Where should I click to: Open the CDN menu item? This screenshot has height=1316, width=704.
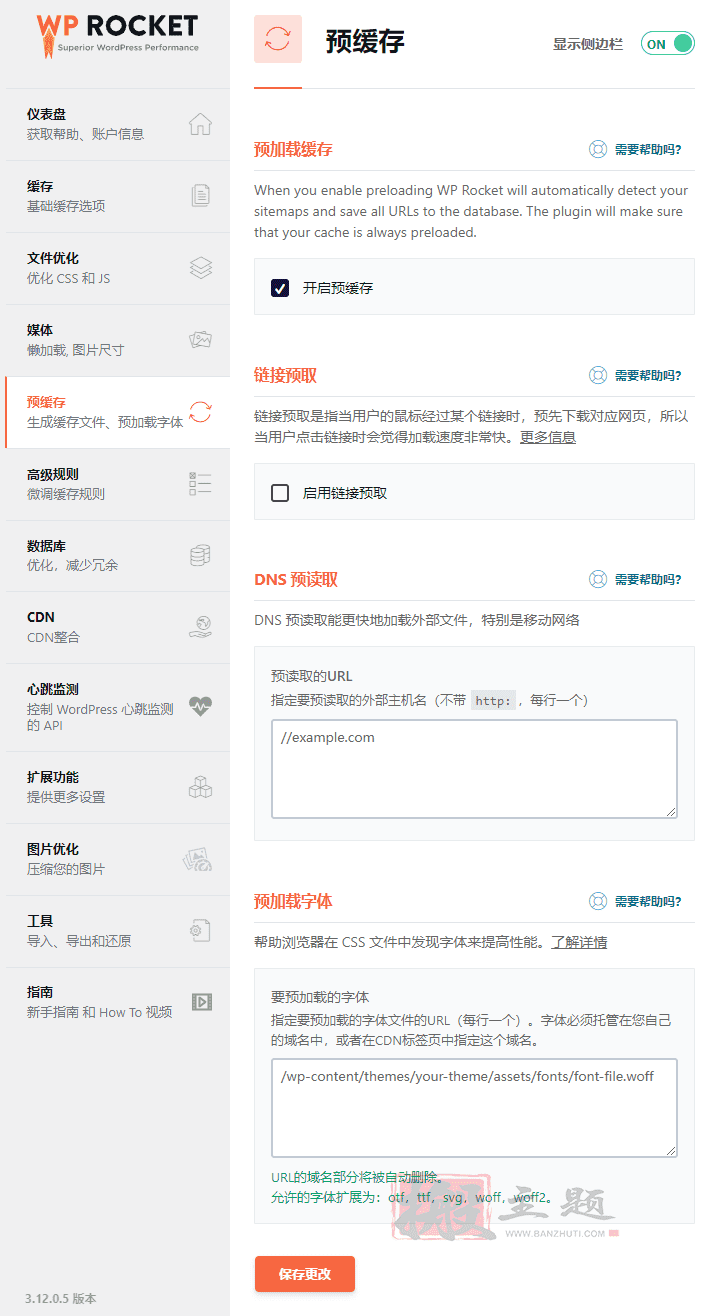[117, 627]
